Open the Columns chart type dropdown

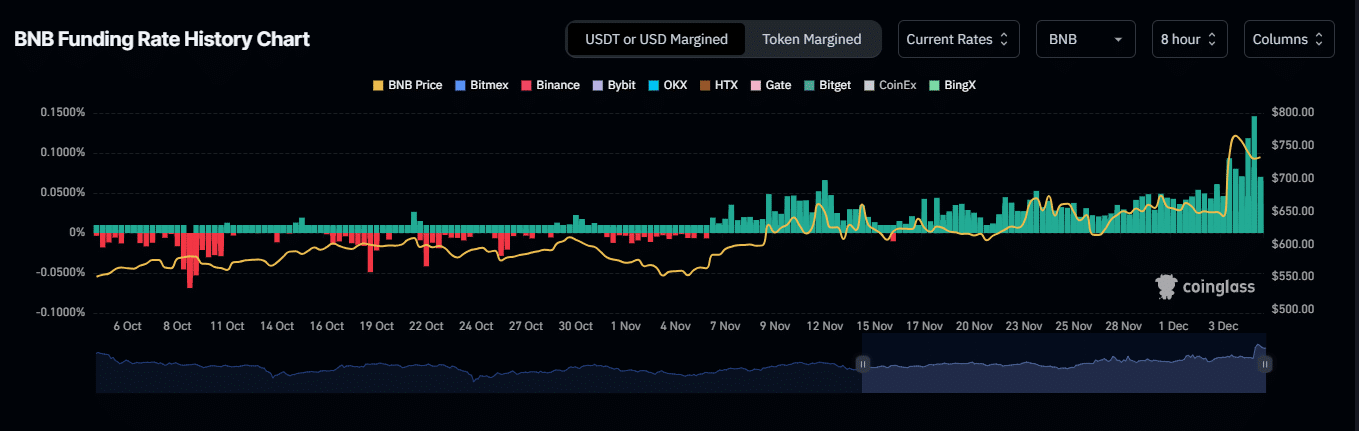pos(1289,39)
